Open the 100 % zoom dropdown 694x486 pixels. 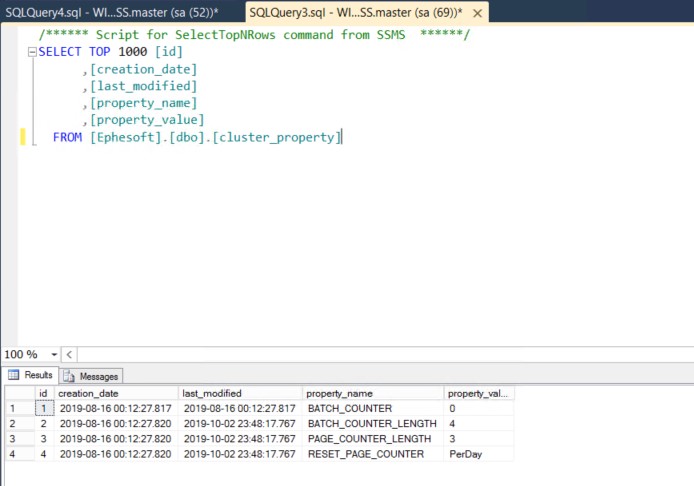coord(54,355)
